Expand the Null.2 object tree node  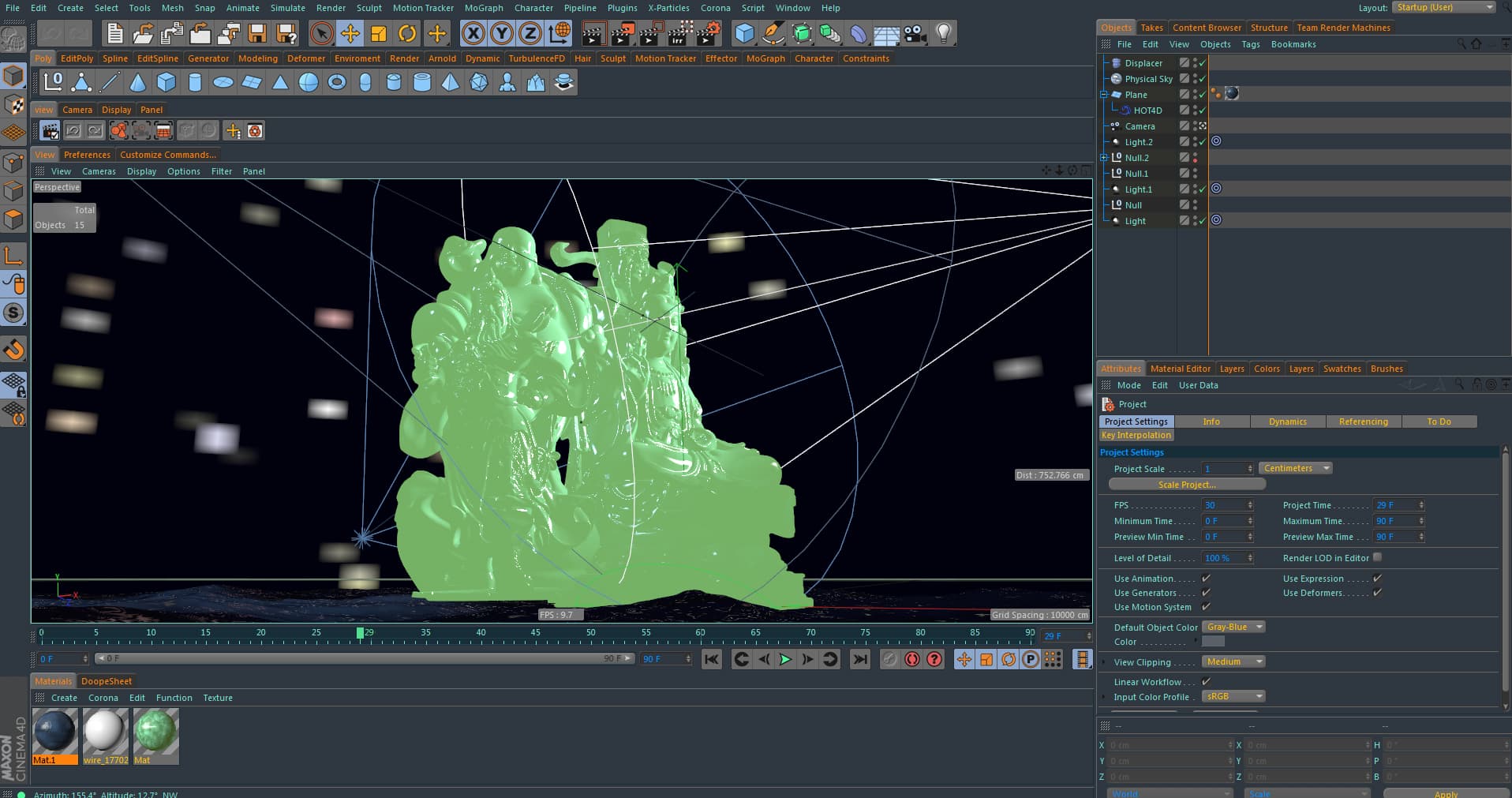tap(1104, 158)
